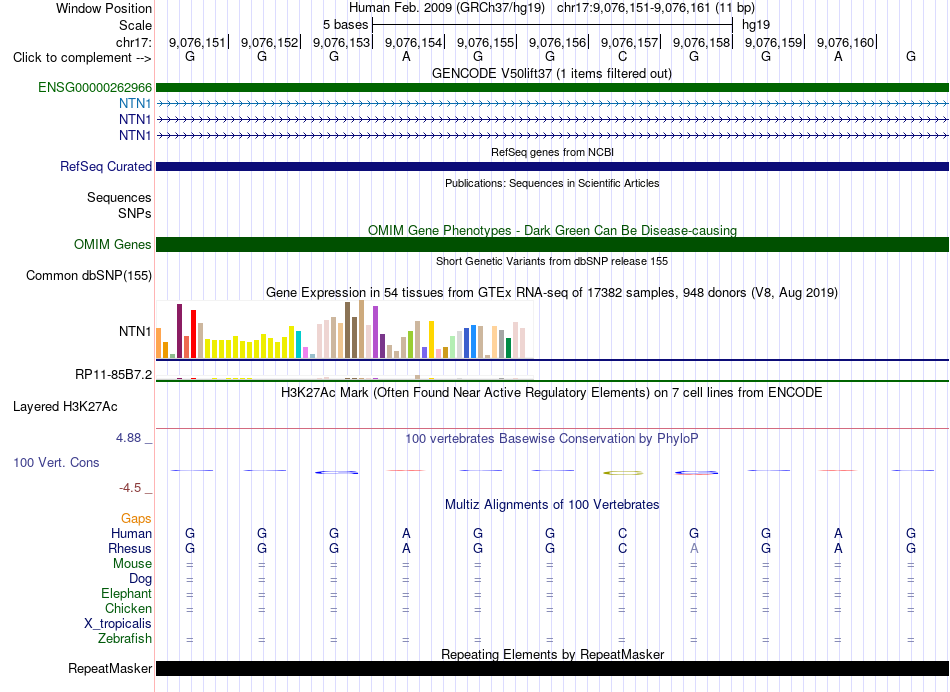Viewport: 950px width, 692px height.
Task: Click the X_tropicalis species label
Action: (x=118, y=624)
